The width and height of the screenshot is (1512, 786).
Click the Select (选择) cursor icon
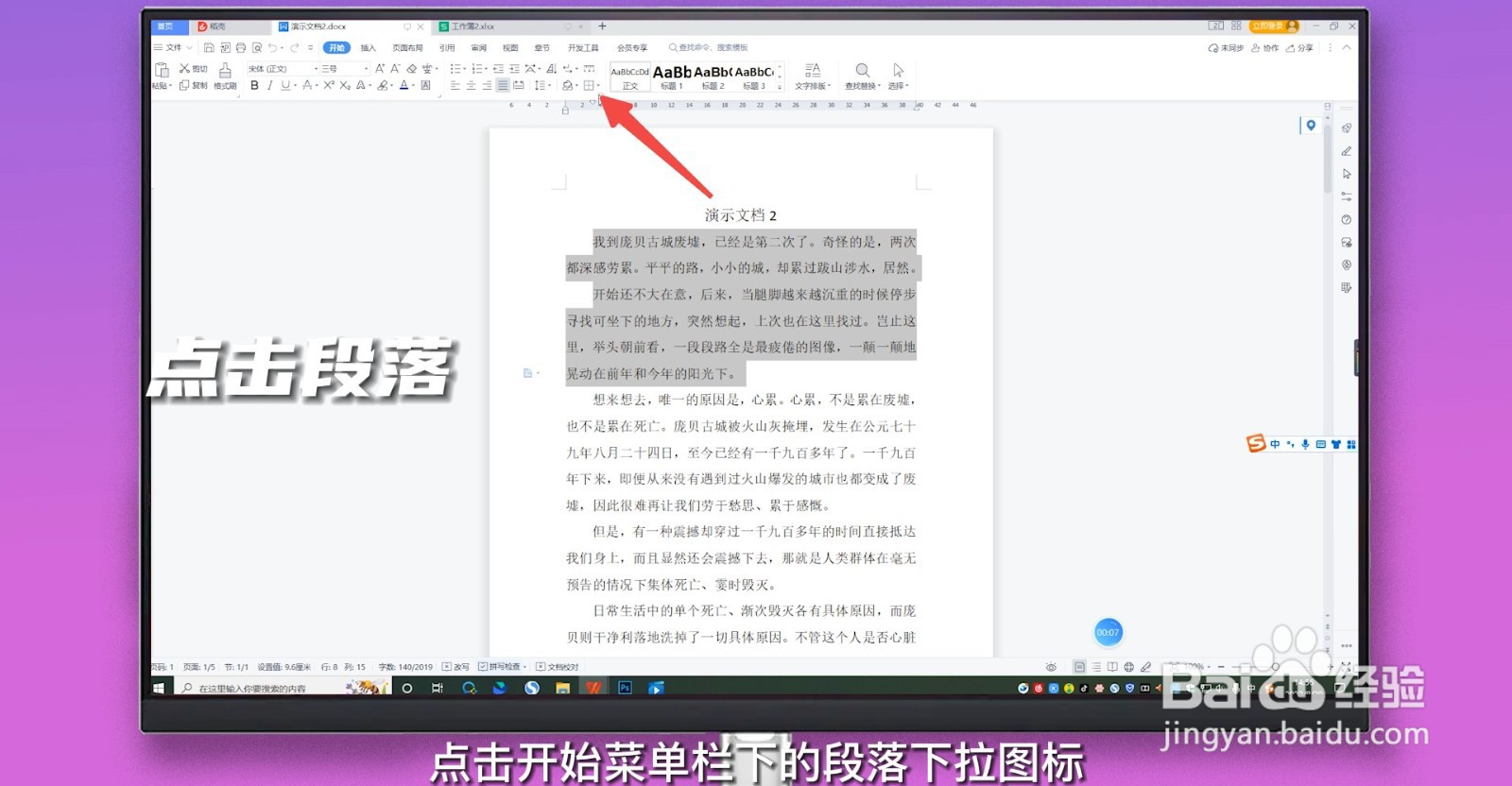[898, 70]
